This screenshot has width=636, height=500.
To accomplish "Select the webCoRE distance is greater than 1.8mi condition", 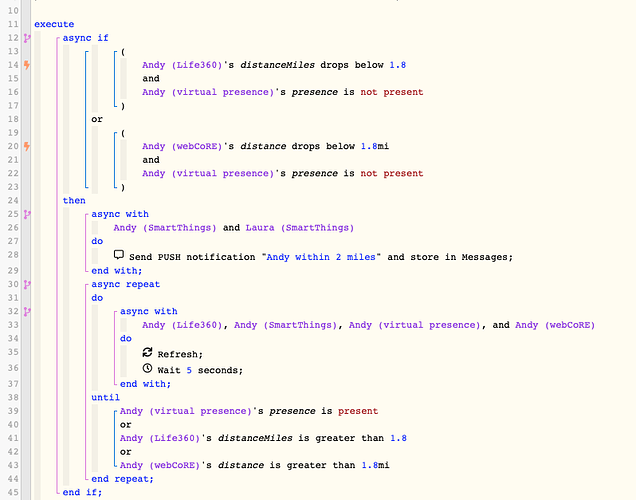I will point(254,466).
